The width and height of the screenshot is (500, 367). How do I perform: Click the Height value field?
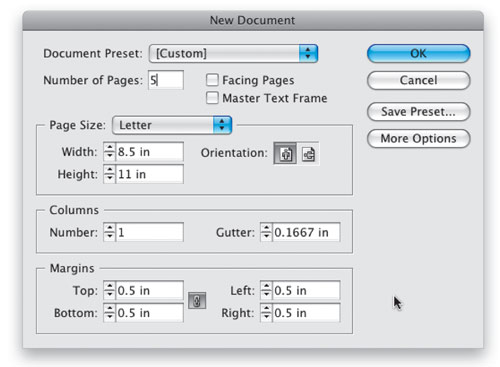tap(149, 174)
